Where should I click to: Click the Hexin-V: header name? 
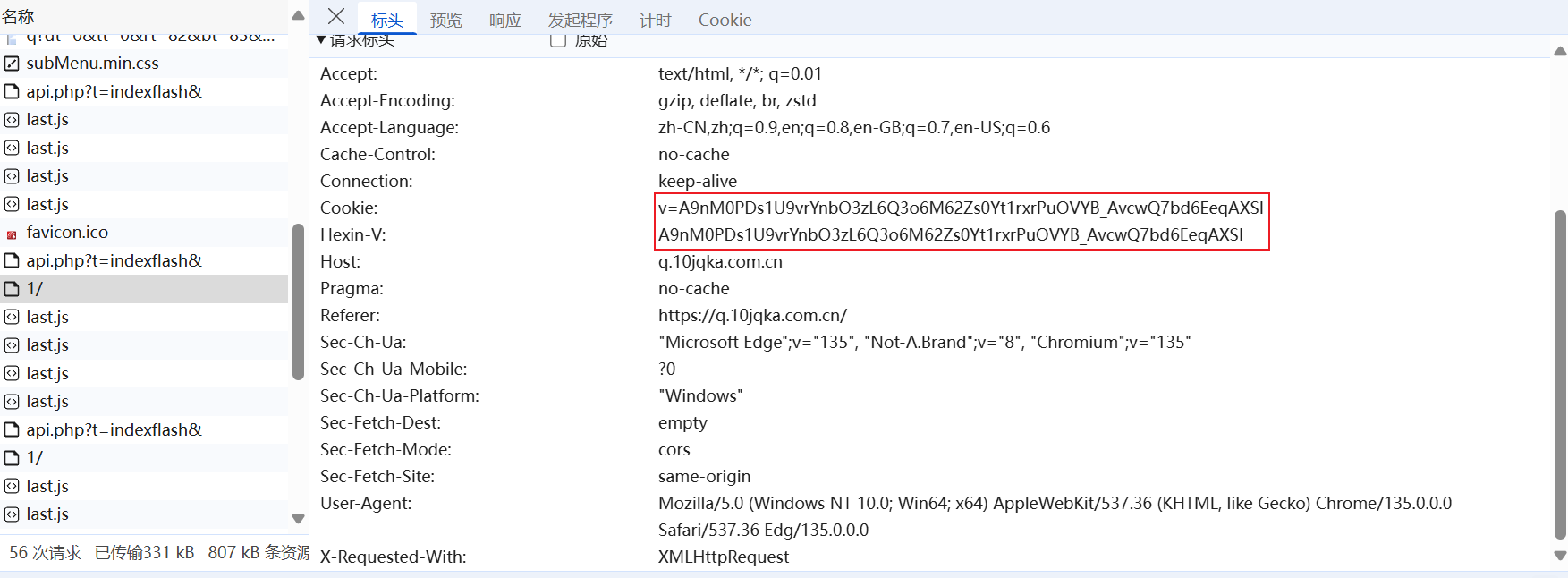coord(352,234)
